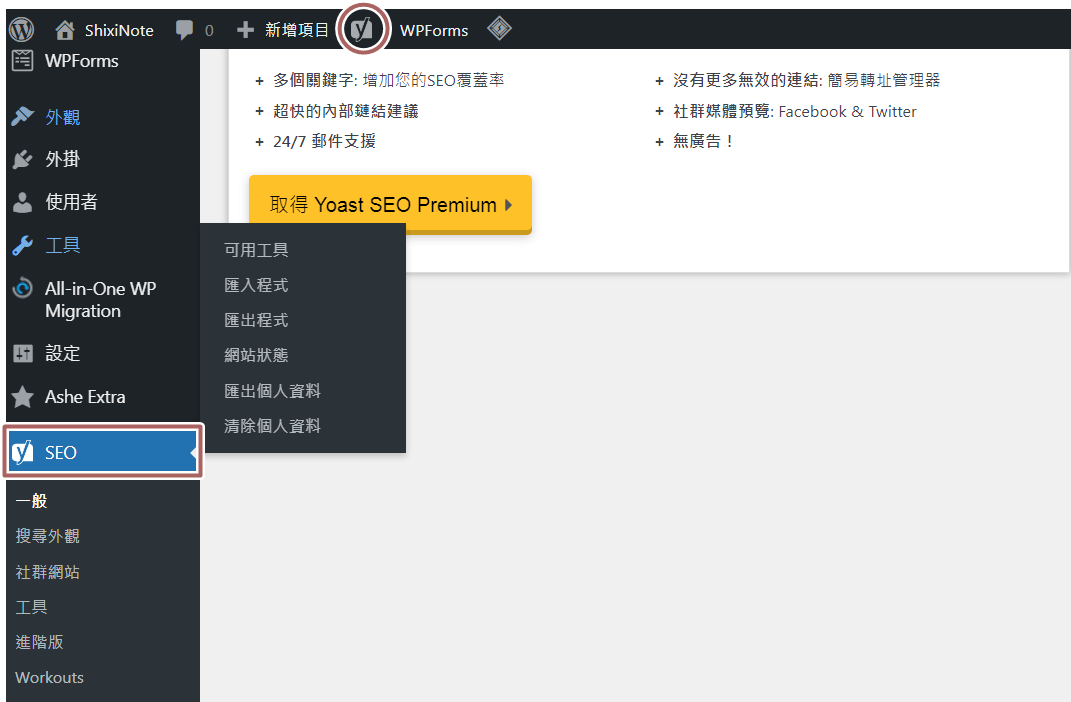Select 匯入程式 in the flyout

[x=256, y=285]
